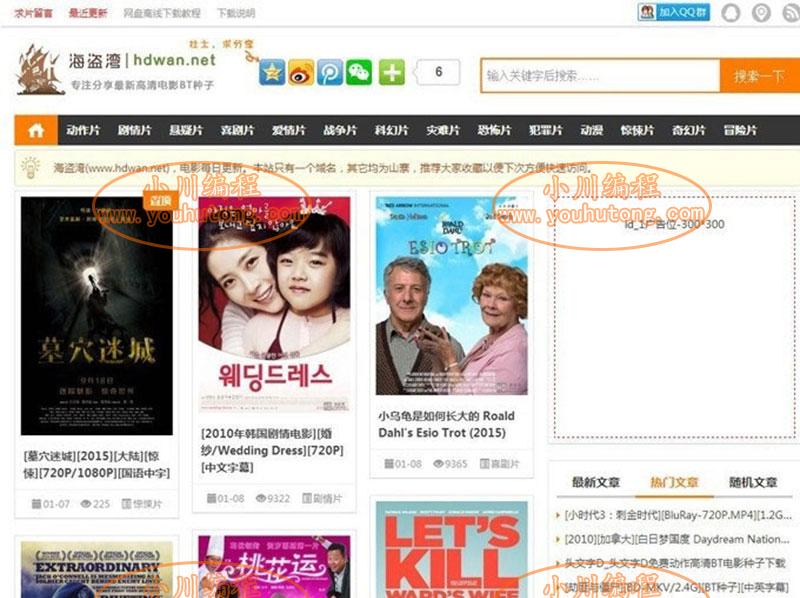Click the date 01-07 under 墓穴迷城
Viewport: 800px width, 598px height.
(x=56, y=504)
